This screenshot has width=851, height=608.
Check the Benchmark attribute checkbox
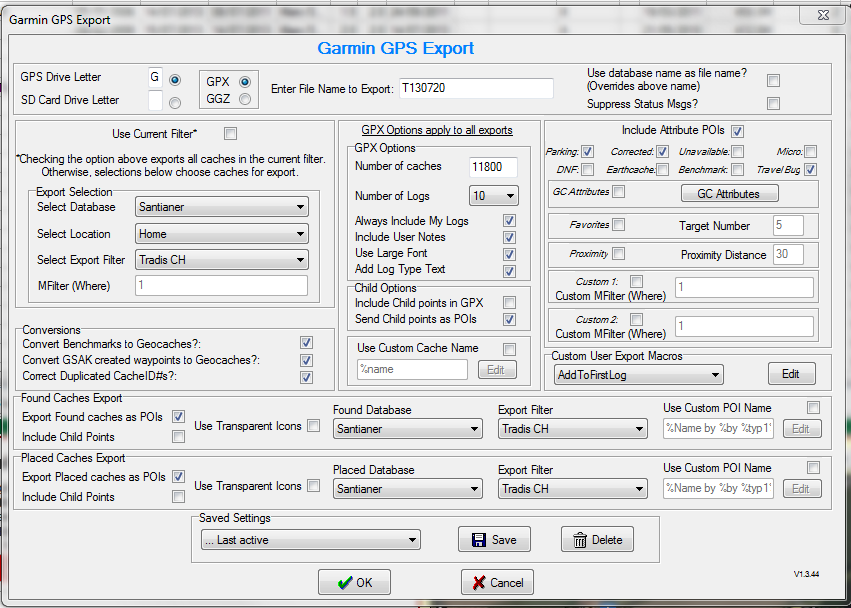coord(737,169)
